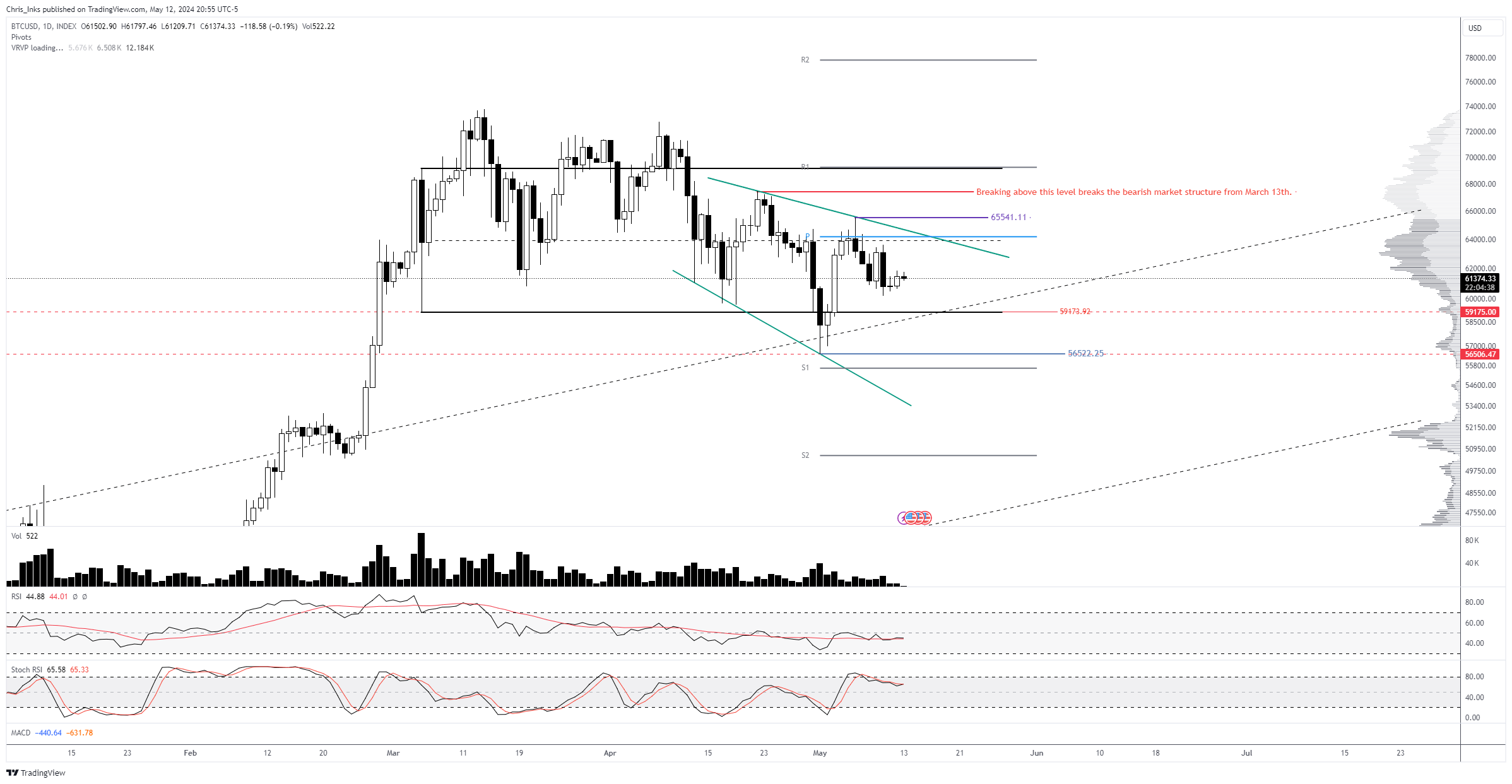
Task: Click the Stoch RSI indicator label
Action: coord(27,670)
